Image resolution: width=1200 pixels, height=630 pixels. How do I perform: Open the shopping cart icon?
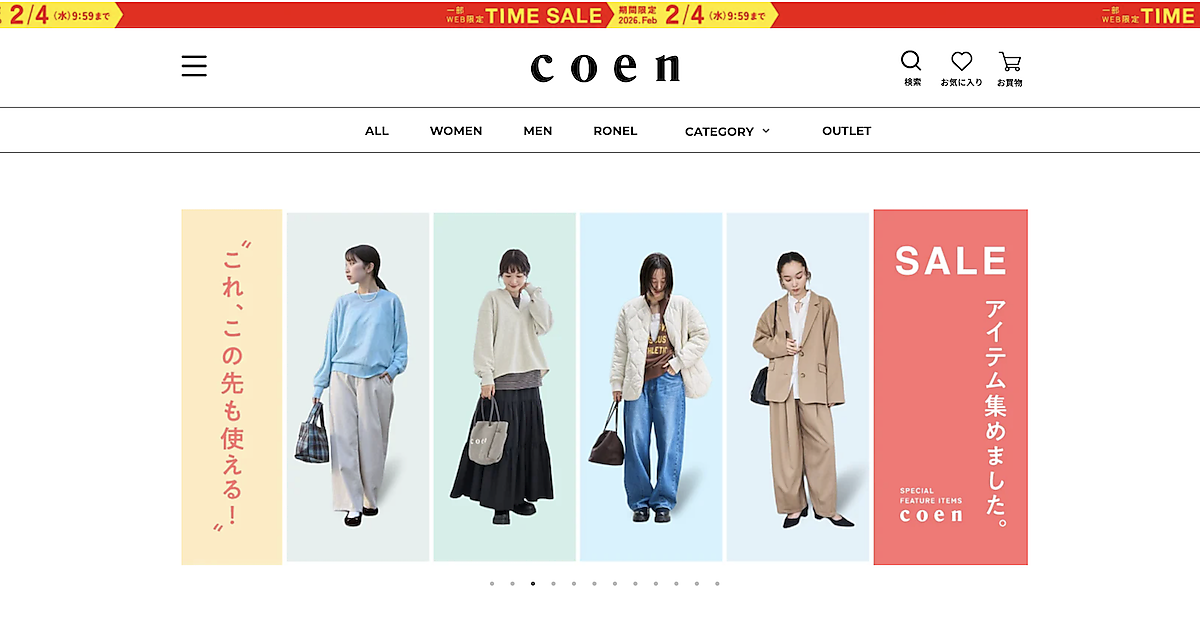coord(1010,61)
